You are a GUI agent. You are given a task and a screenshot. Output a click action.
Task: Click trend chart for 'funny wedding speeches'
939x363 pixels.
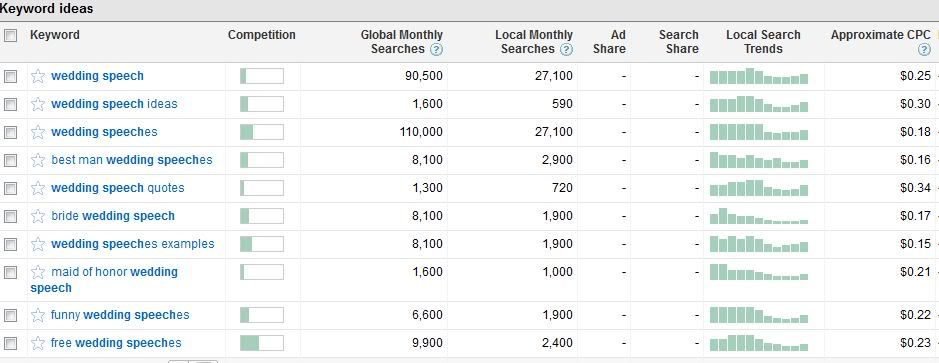pos(759,315)
